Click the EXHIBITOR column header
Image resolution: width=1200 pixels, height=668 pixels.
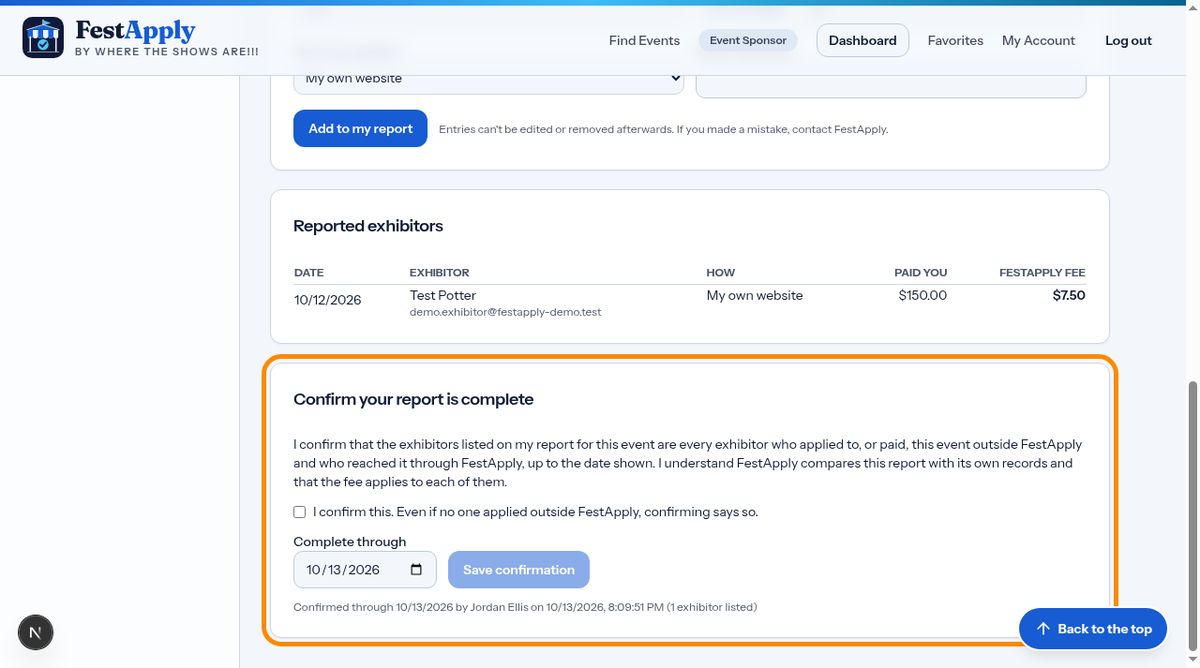point(439,272)
